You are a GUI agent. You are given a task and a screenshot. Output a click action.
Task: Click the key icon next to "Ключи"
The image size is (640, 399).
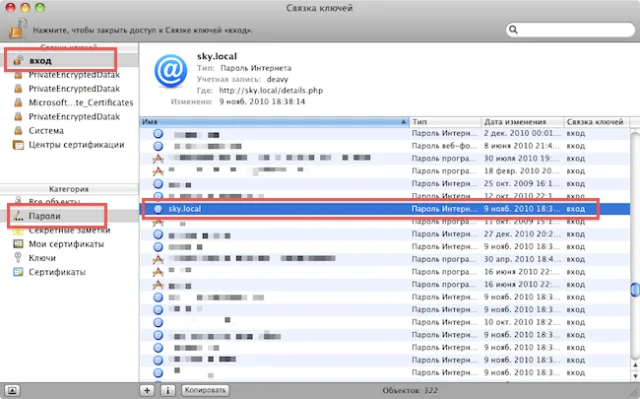18,258
